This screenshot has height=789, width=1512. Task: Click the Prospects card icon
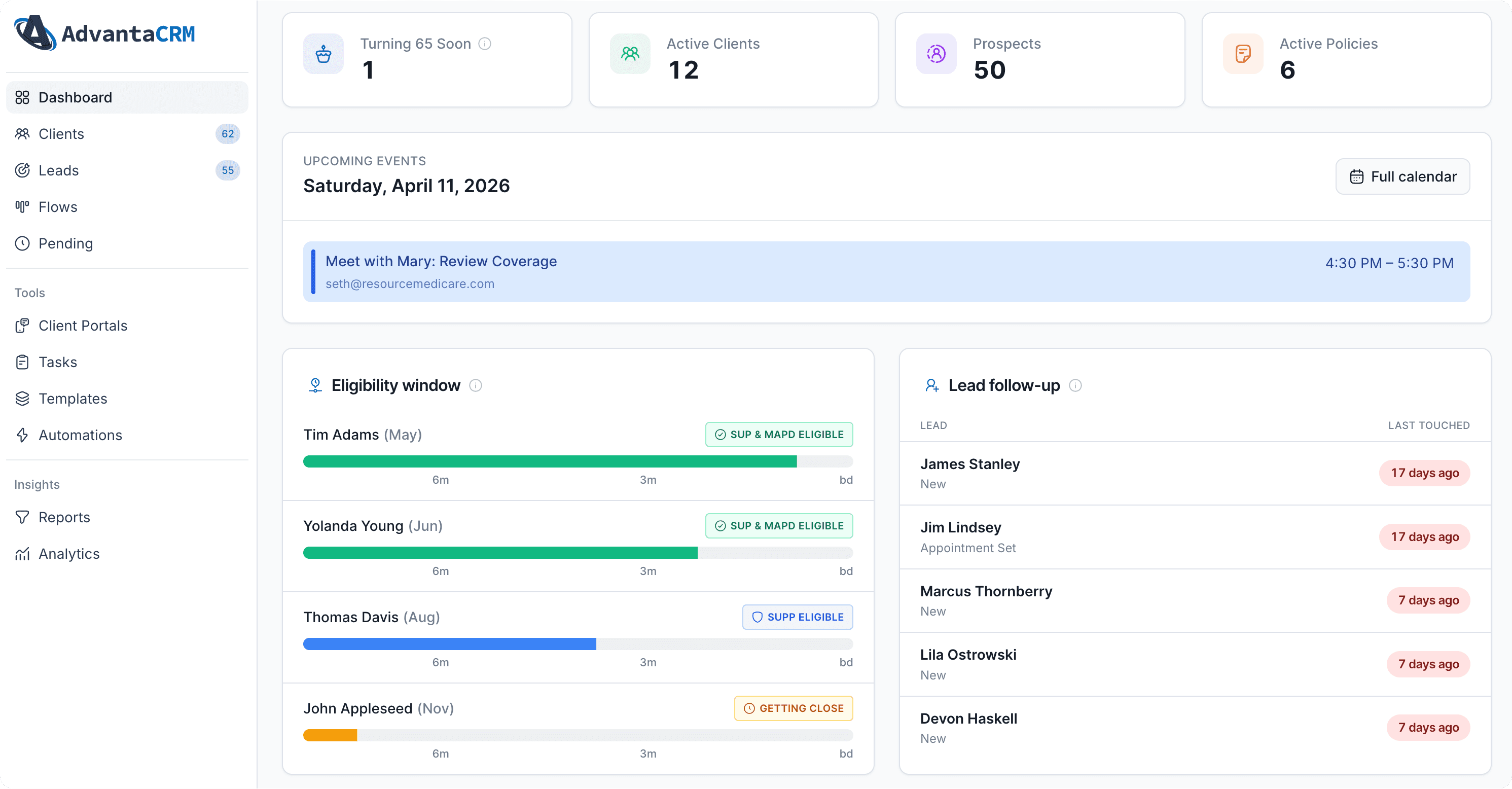[936, 54]
